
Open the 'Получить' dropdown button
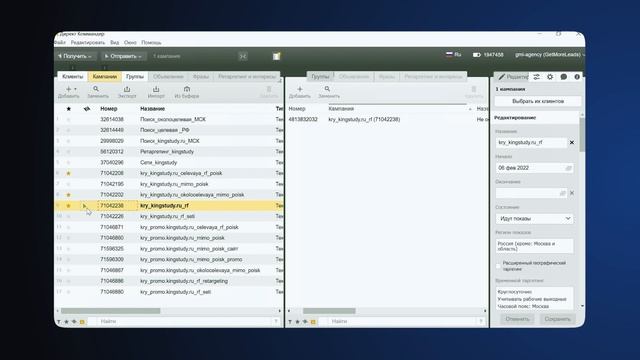[75, 56]
